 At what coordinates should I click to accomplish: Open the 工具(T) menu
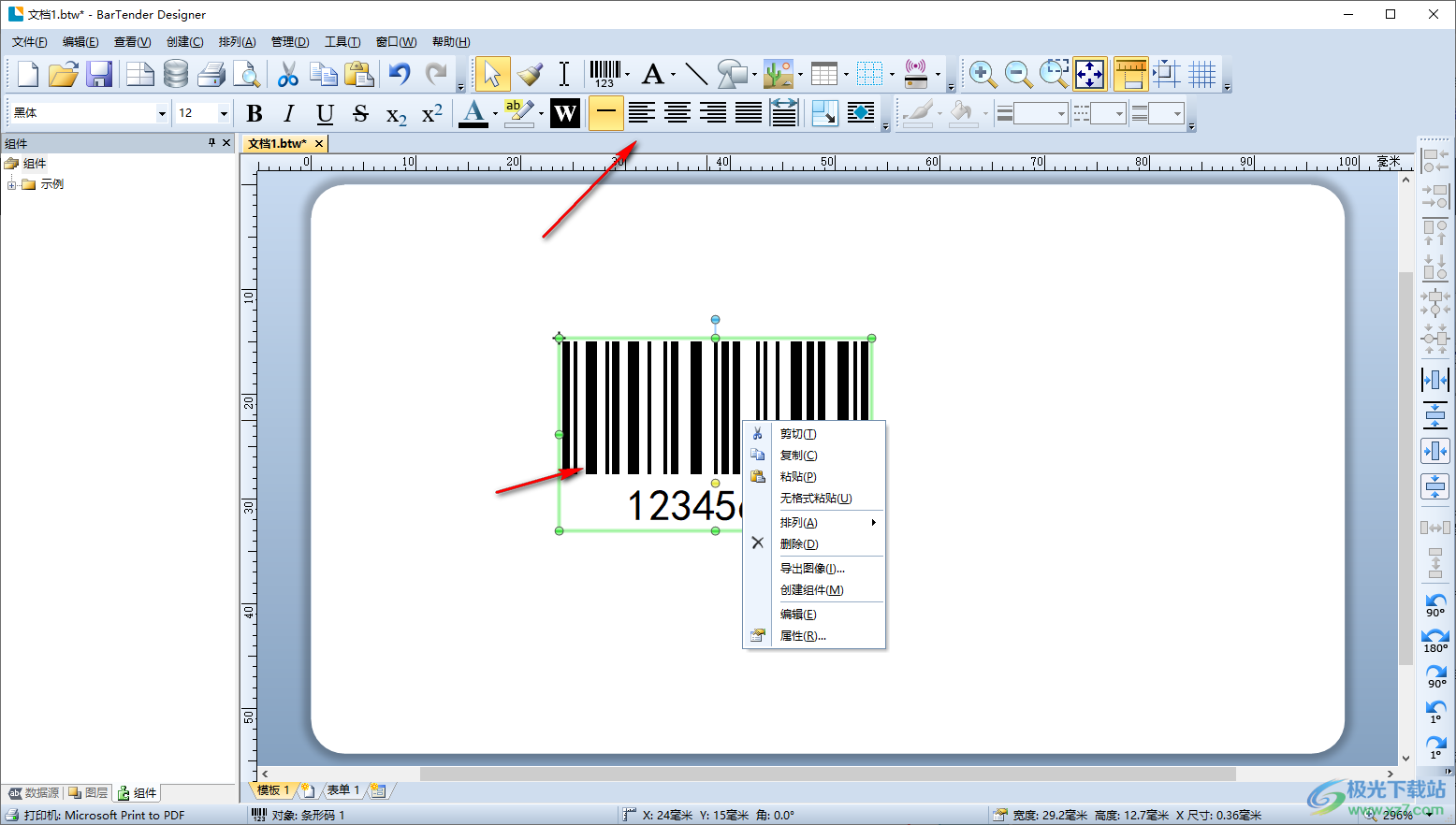pos(342,42)
